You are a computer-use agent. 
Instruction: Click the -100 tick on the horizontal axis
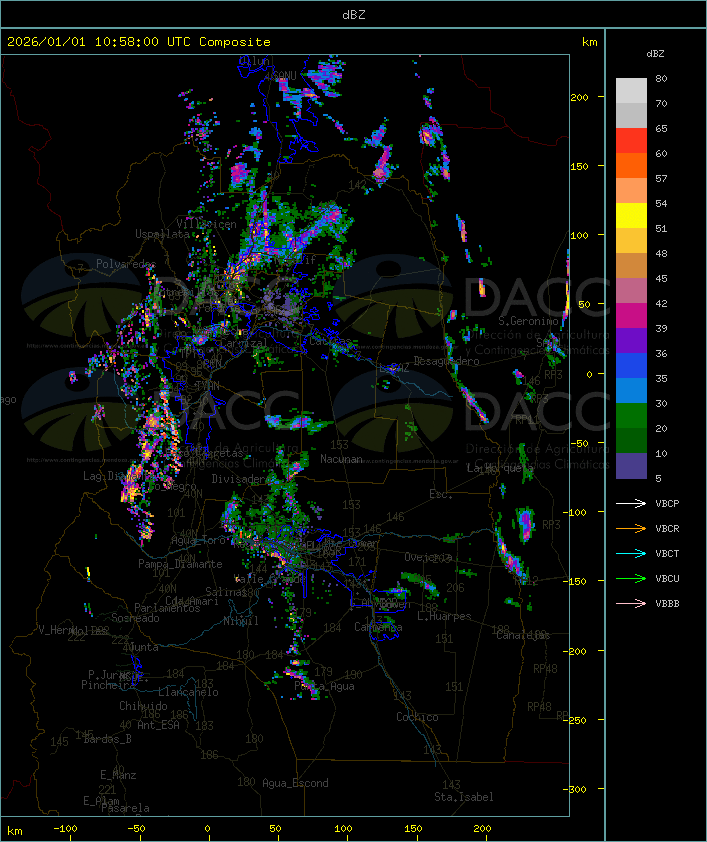(x=65, y=829)
